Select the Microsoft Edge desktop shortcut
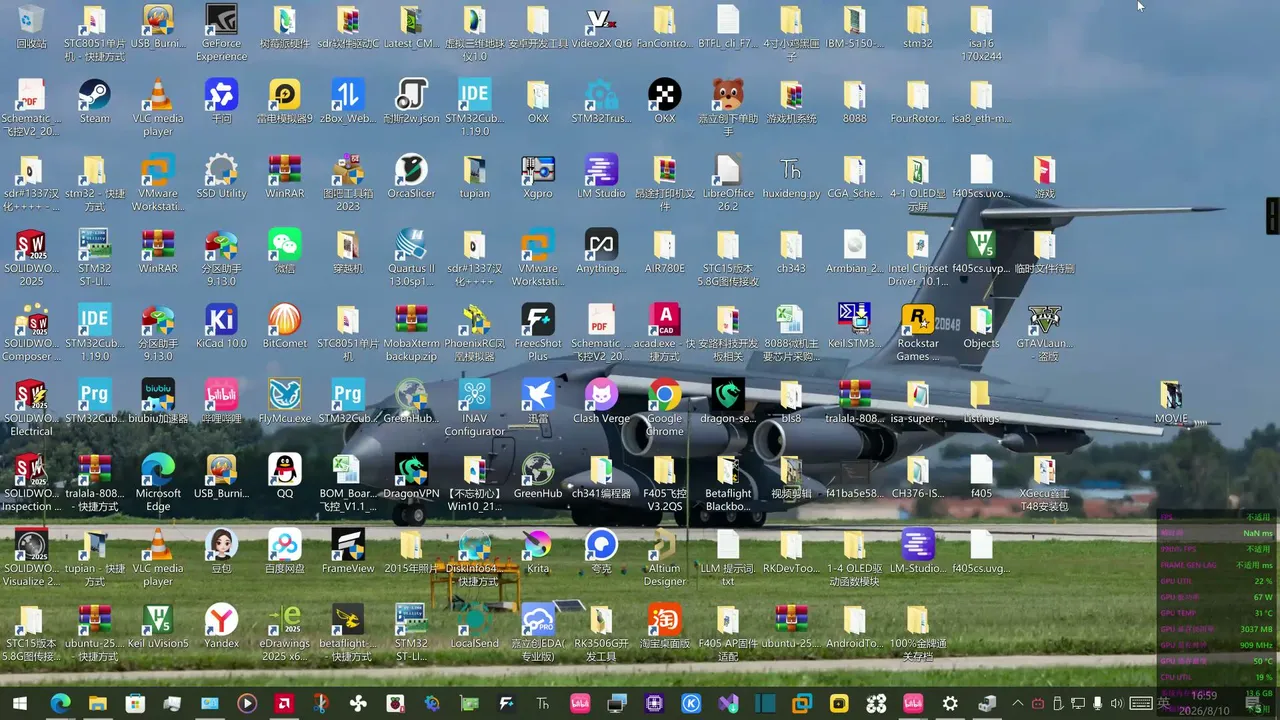This screenshot has width=1280, height=720. pyautogui.click(x=158, y=484)
